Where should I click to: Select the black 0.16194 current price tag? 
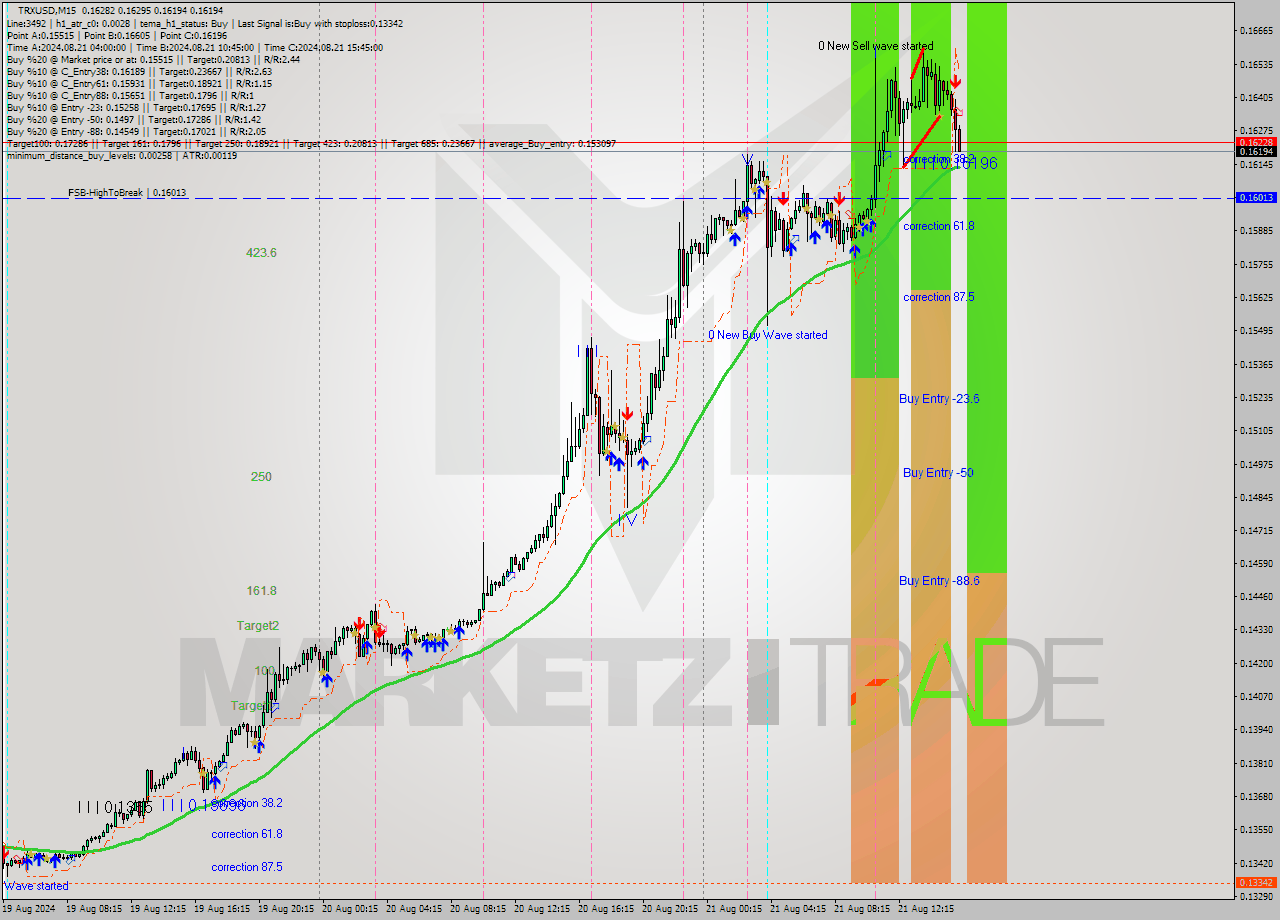click(1256, 152)
